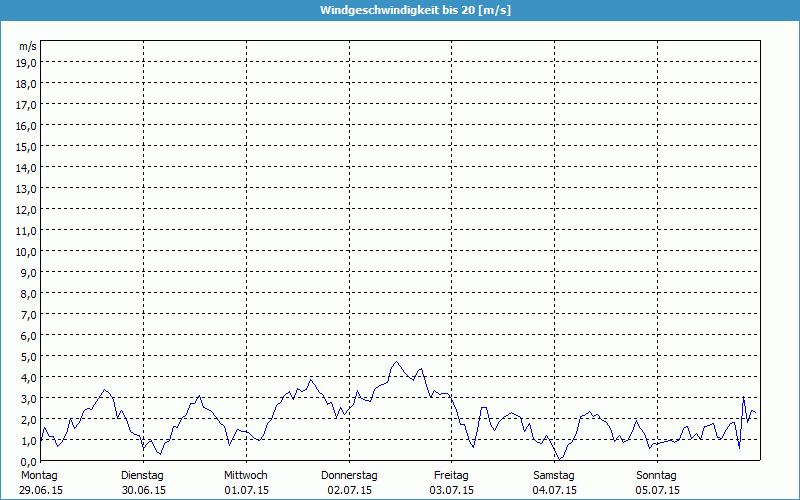Select the Dienstag day label
The width and height of the screenshot is (800, 500).
tap(142, 476)
